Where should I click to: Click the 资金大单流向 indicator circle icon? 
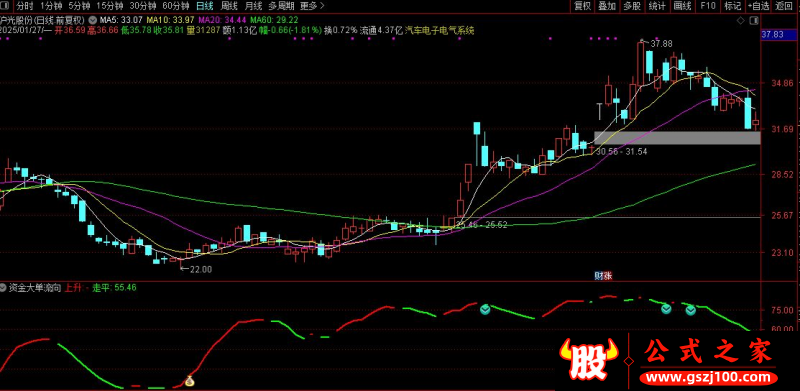(5, 288)
